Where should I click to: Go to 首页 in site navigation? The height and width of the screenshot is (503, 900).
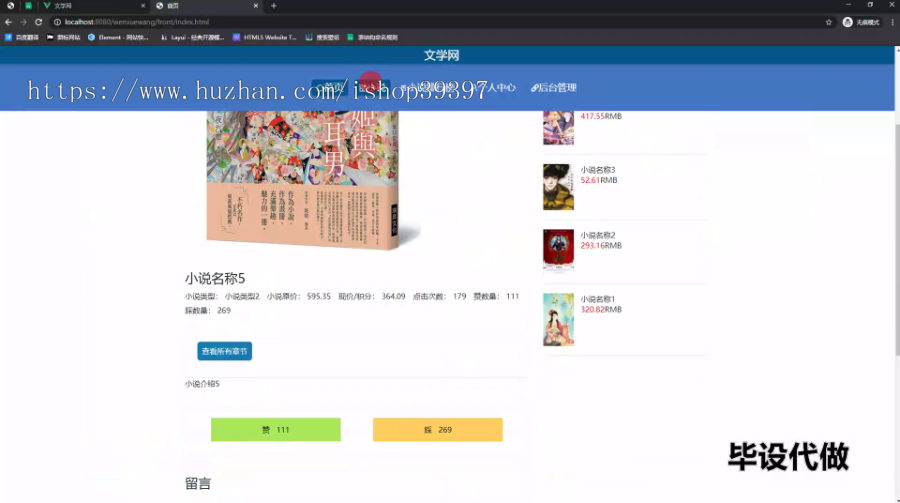(x=330, y=87)
